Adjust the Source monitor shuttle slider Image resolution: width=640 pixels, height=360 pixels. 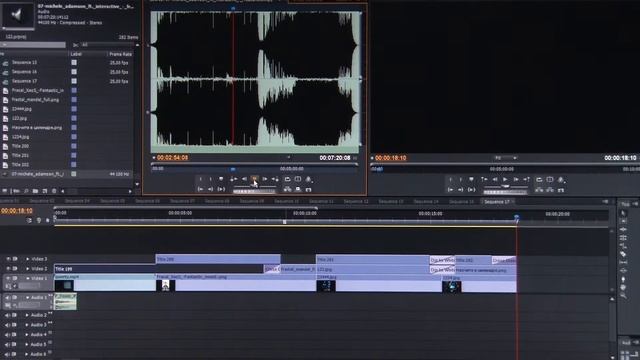coord(255,186)
